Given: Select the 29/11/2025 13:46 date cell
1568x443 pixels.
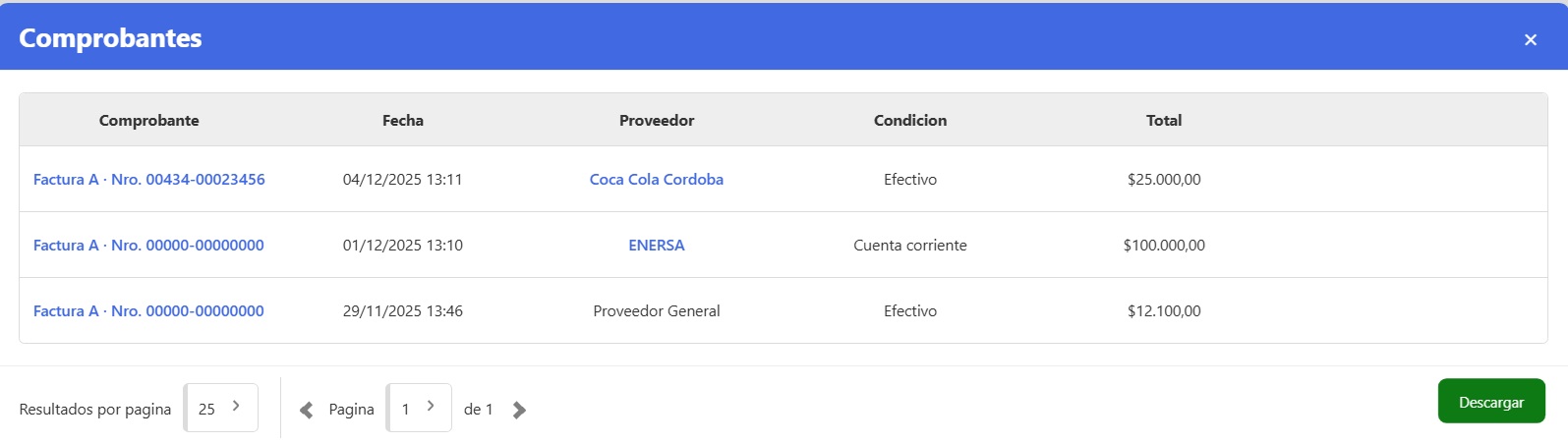Looking at the screenshot, I should click(x=403, y=311).
